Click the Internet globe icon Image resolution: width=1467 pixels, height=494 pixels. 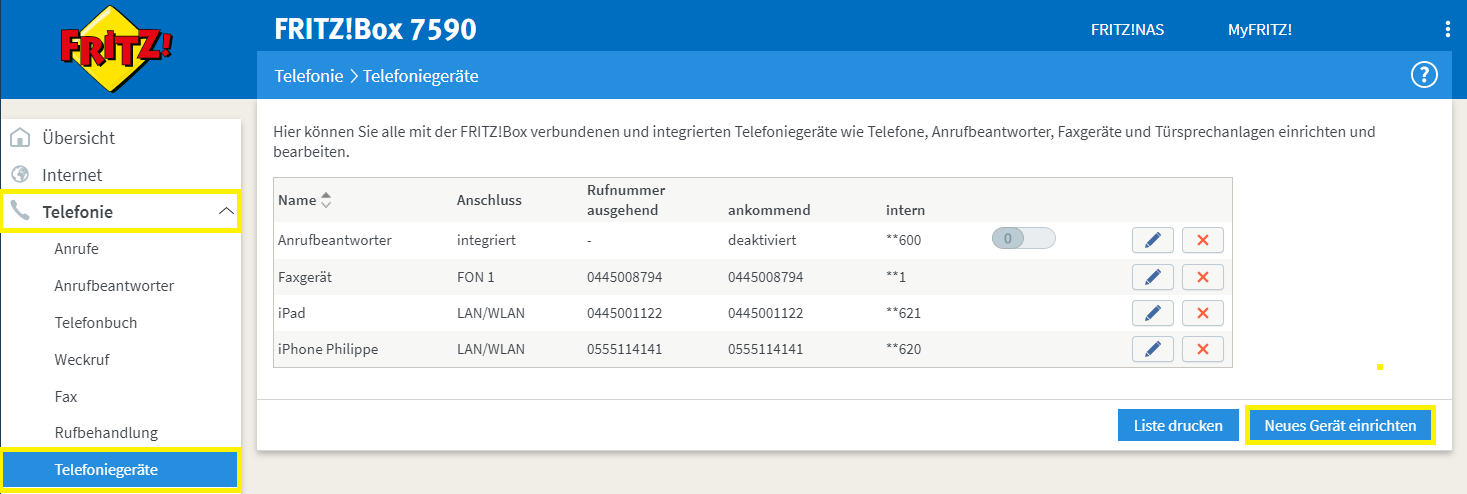pos(20,175)
